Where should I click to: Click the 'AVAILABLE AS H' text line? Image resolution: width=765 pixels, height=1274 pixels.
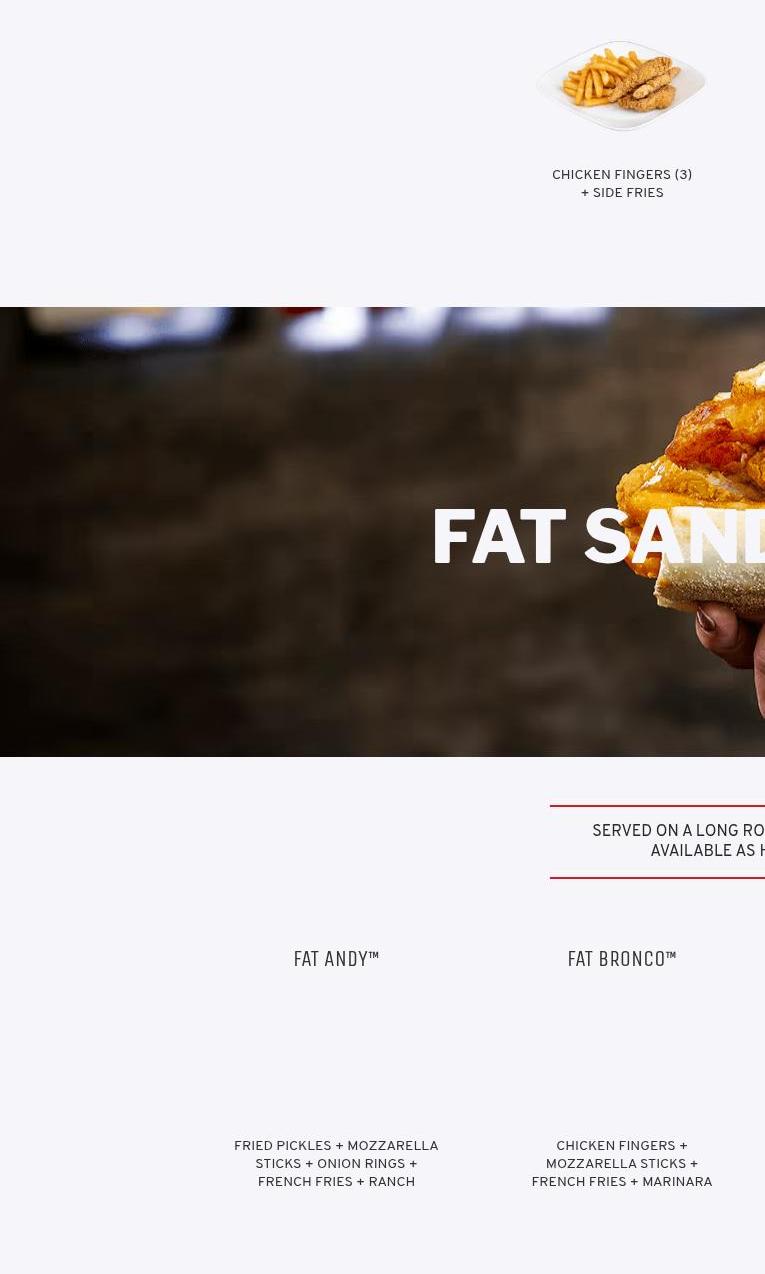click(707, 851)
